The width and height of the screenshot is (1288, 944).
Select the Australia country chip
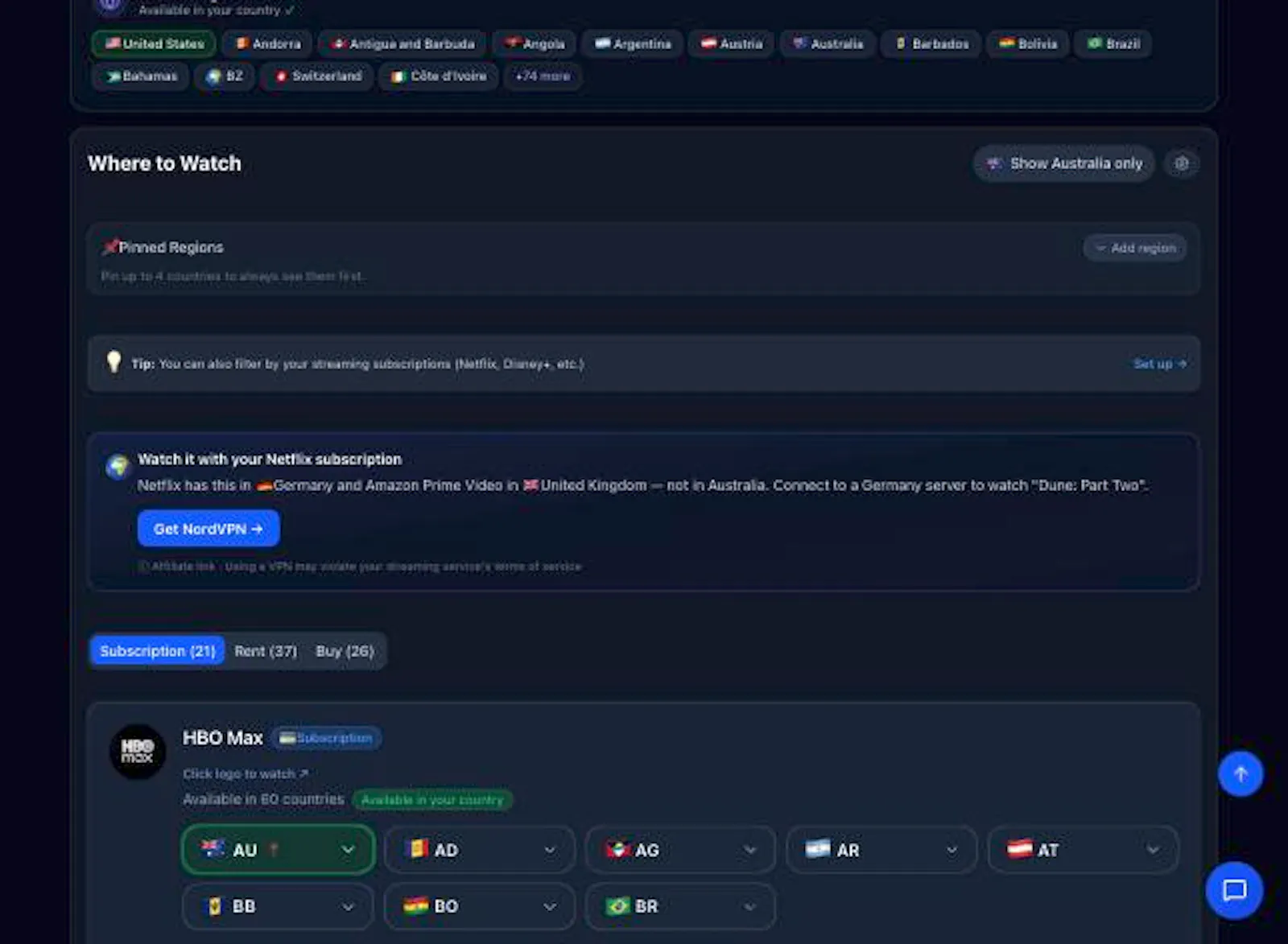[828, 43]
